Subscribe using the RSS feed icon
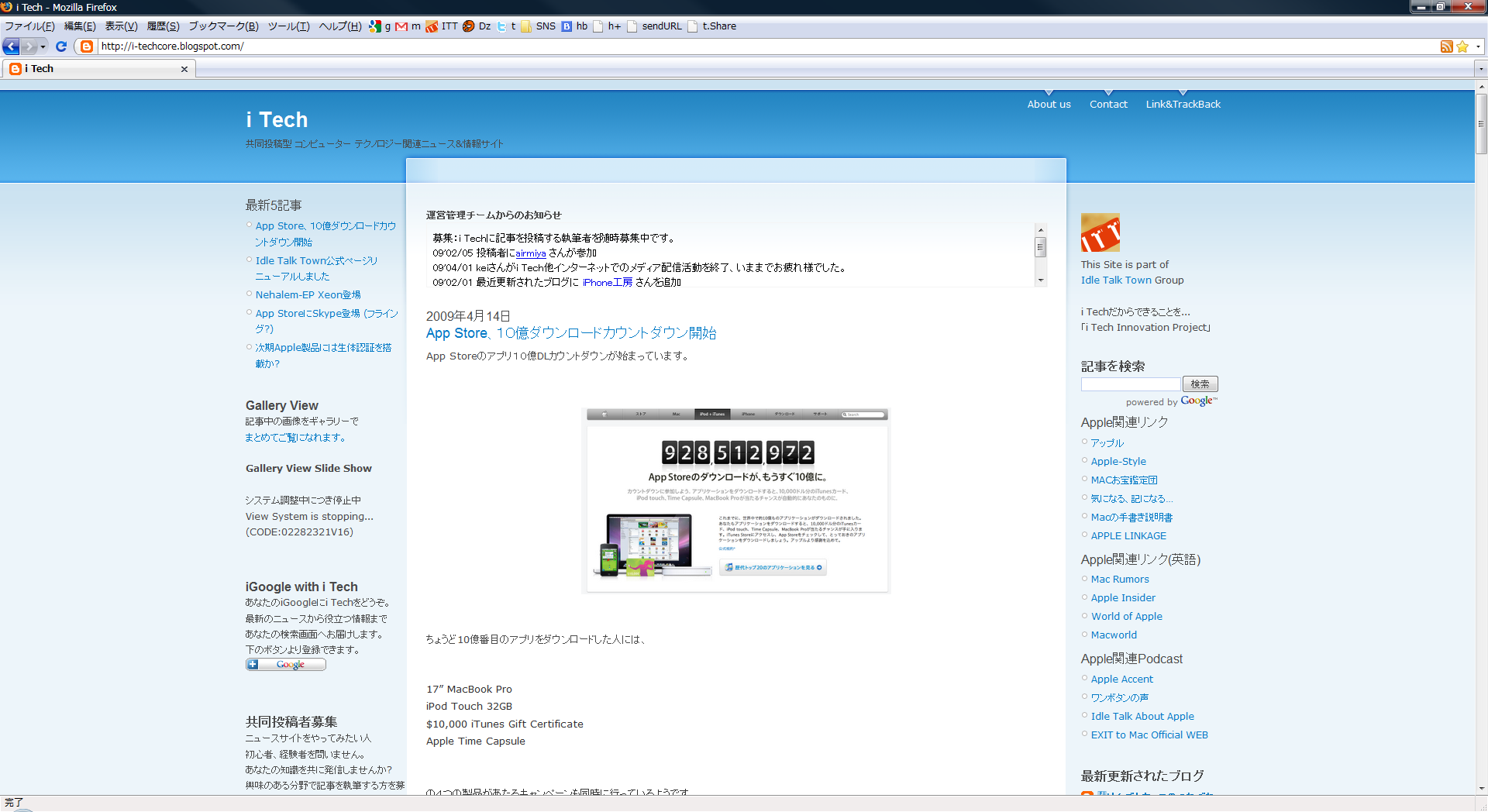This screenshot has height=812, width=1488. 1446,46
